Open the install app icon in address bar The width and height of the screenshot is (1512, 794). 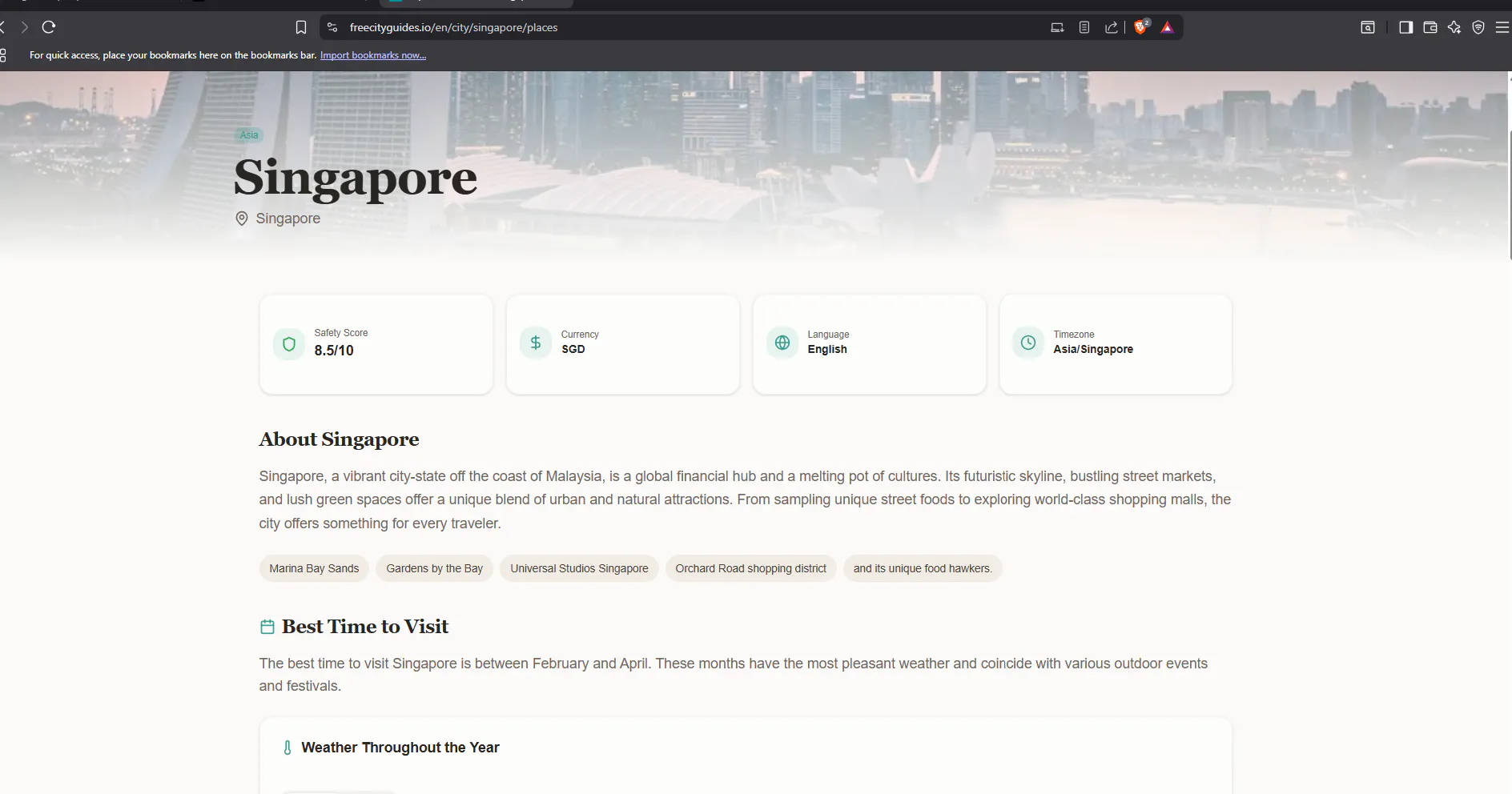tap(1057, 27)
